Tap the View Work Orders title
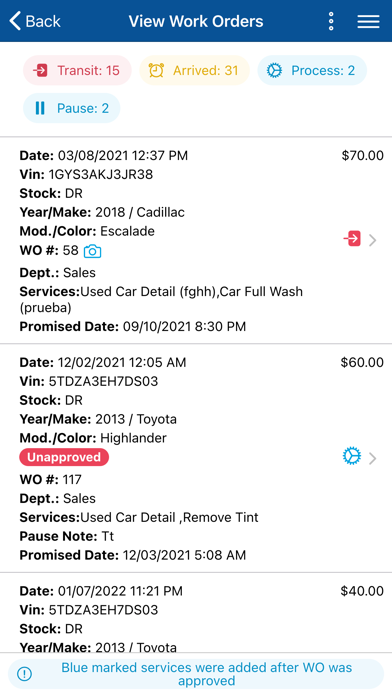 pos(196,21)
